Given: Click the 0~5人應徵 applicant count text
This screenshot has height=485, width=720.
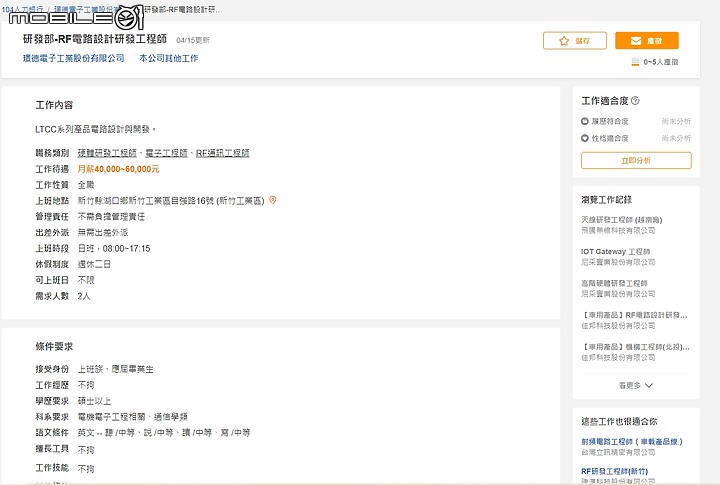Looking at the screenshot, I should 661,62.
